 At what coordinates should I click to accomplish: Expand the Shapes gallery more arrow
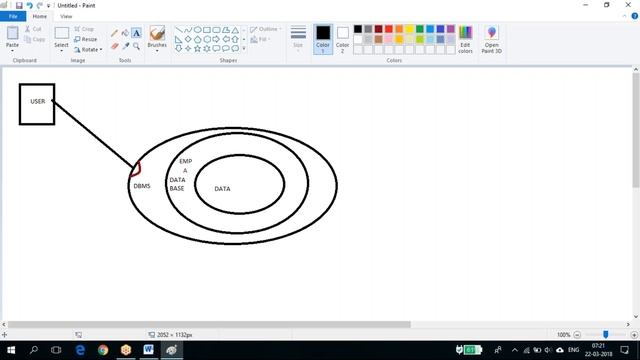point(244,49)
